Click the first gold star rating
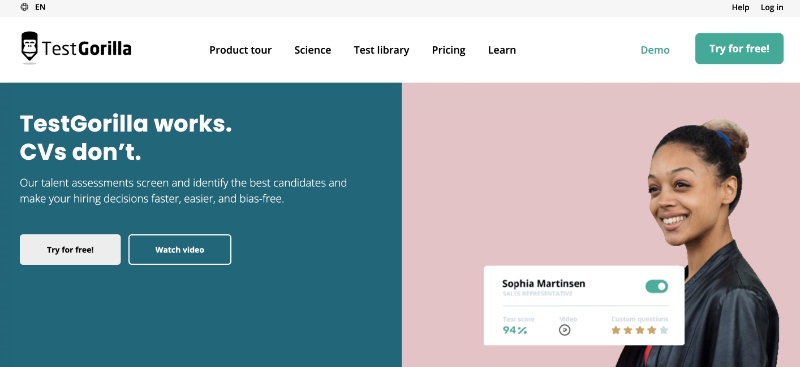This screenshot has width=800, height=367. tap(616, 330)
